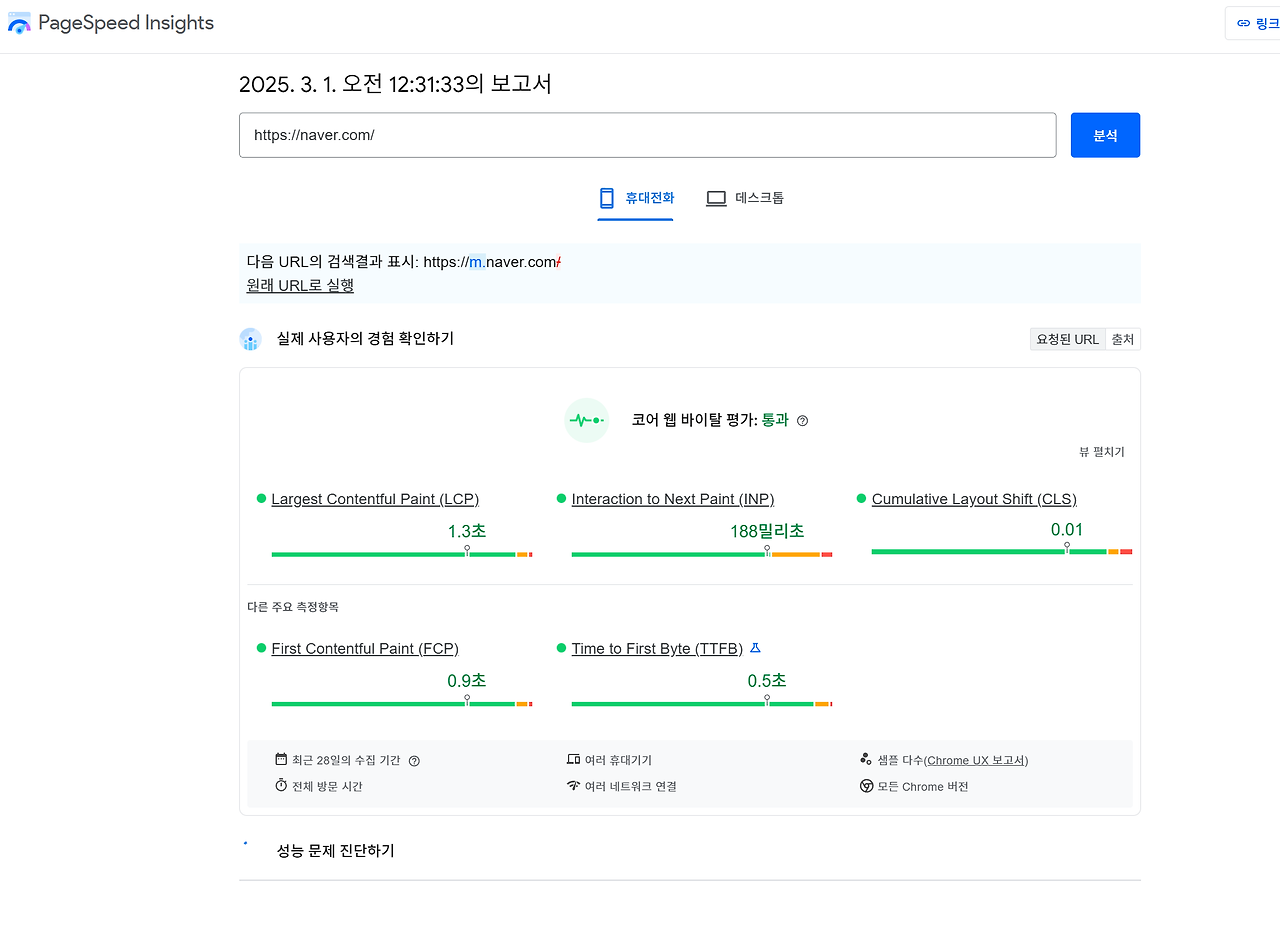Click the green status dot for FCP
This screenshot has height=929, width=1280.
click(x=262, y=648)
